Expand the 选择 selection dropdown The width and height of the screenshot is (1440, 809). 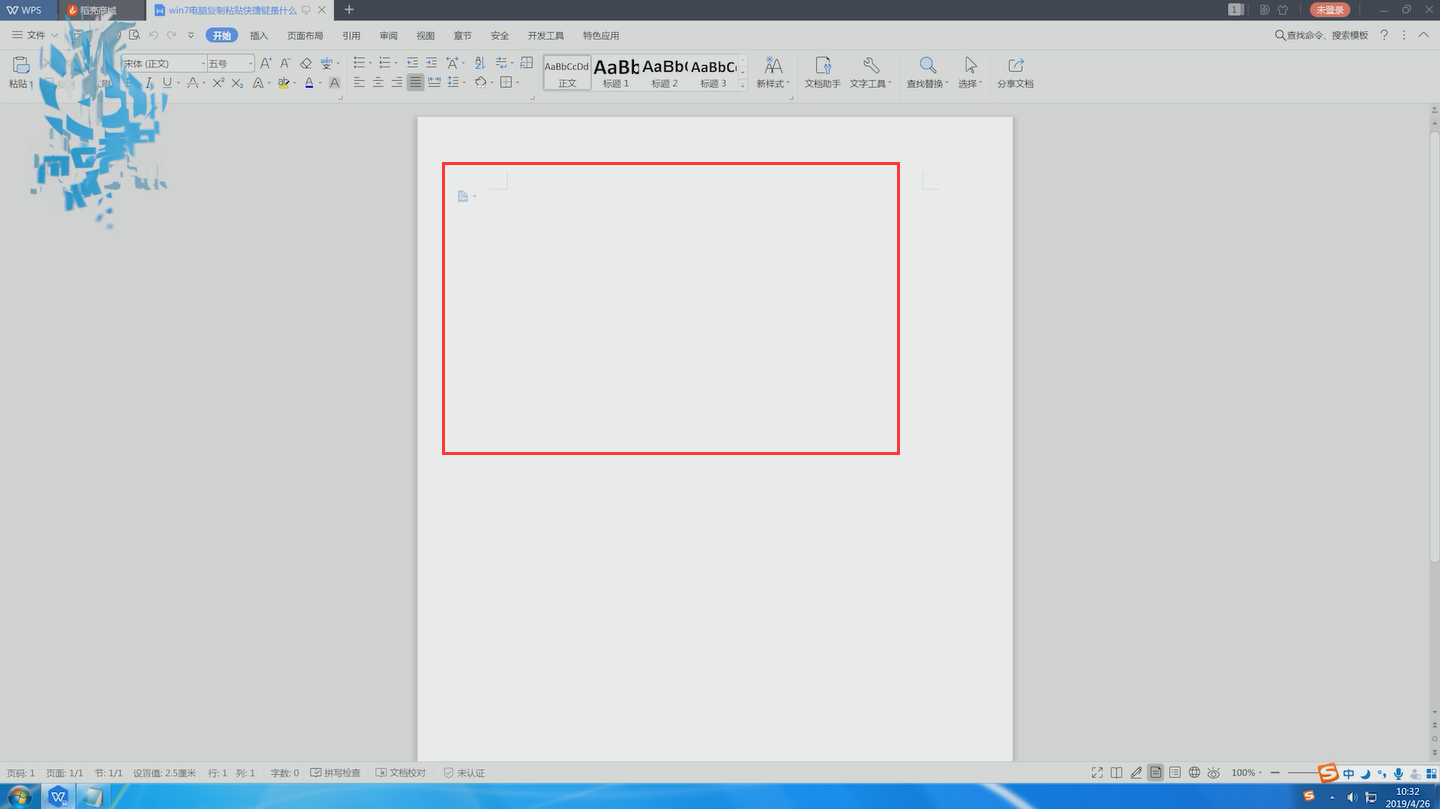(980, 84)
